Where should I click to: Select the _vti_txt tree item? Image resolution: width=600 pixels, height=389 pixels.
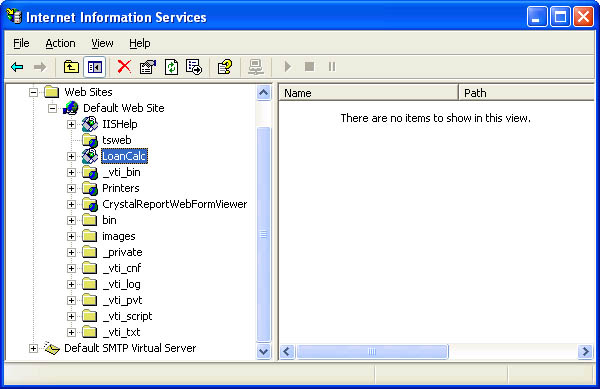click(121, 332)
